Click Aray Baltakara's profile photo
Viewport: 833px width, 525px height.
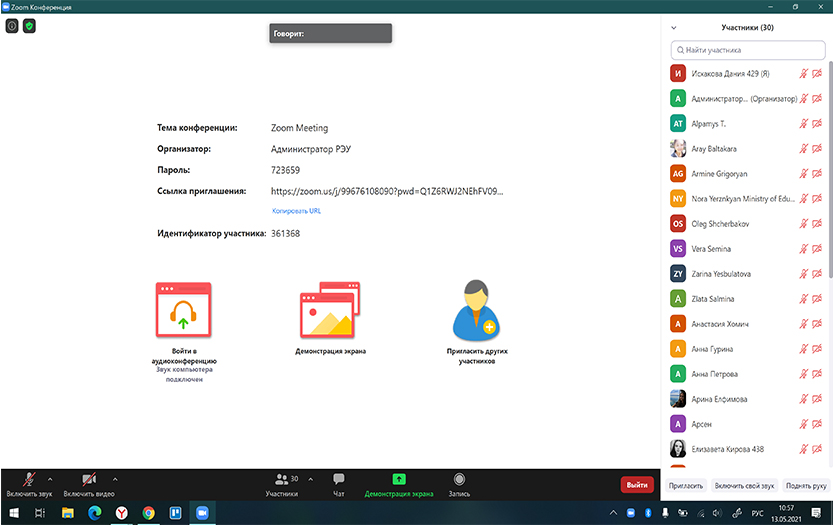pyautogui.click(x=678, y=148)
